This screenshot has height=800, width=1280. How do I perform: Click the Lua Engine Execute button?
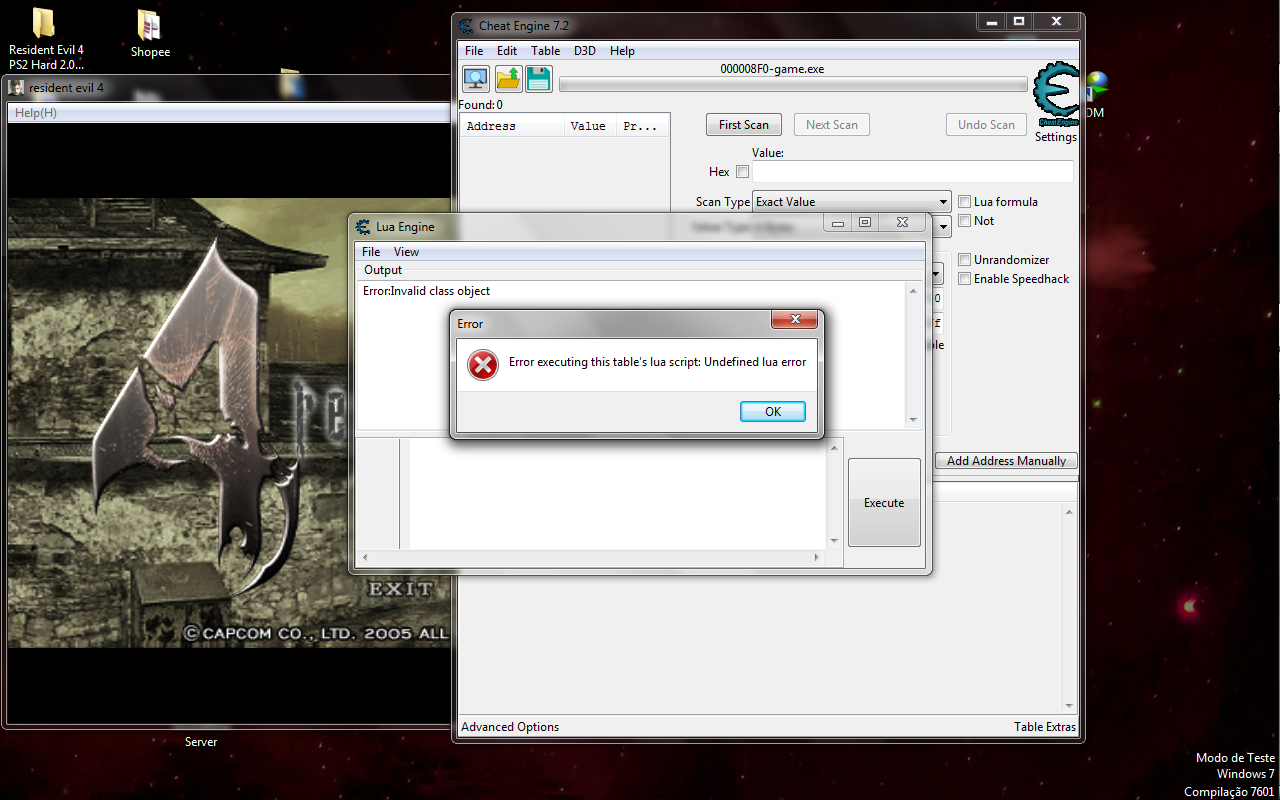click(x=884, y=503)
